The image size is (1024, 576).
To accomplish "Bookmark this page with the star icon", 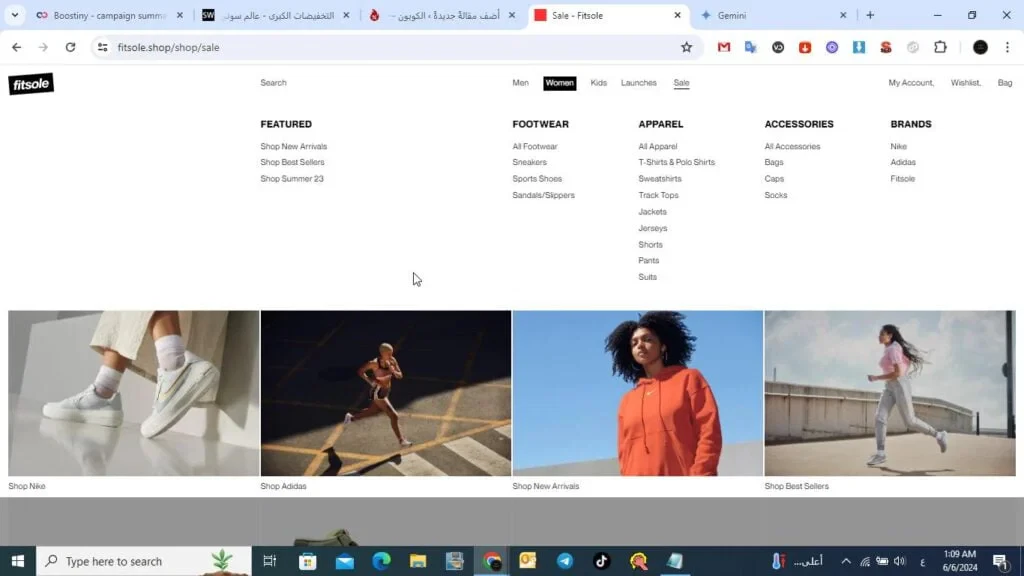I will (x=686, y=47).
